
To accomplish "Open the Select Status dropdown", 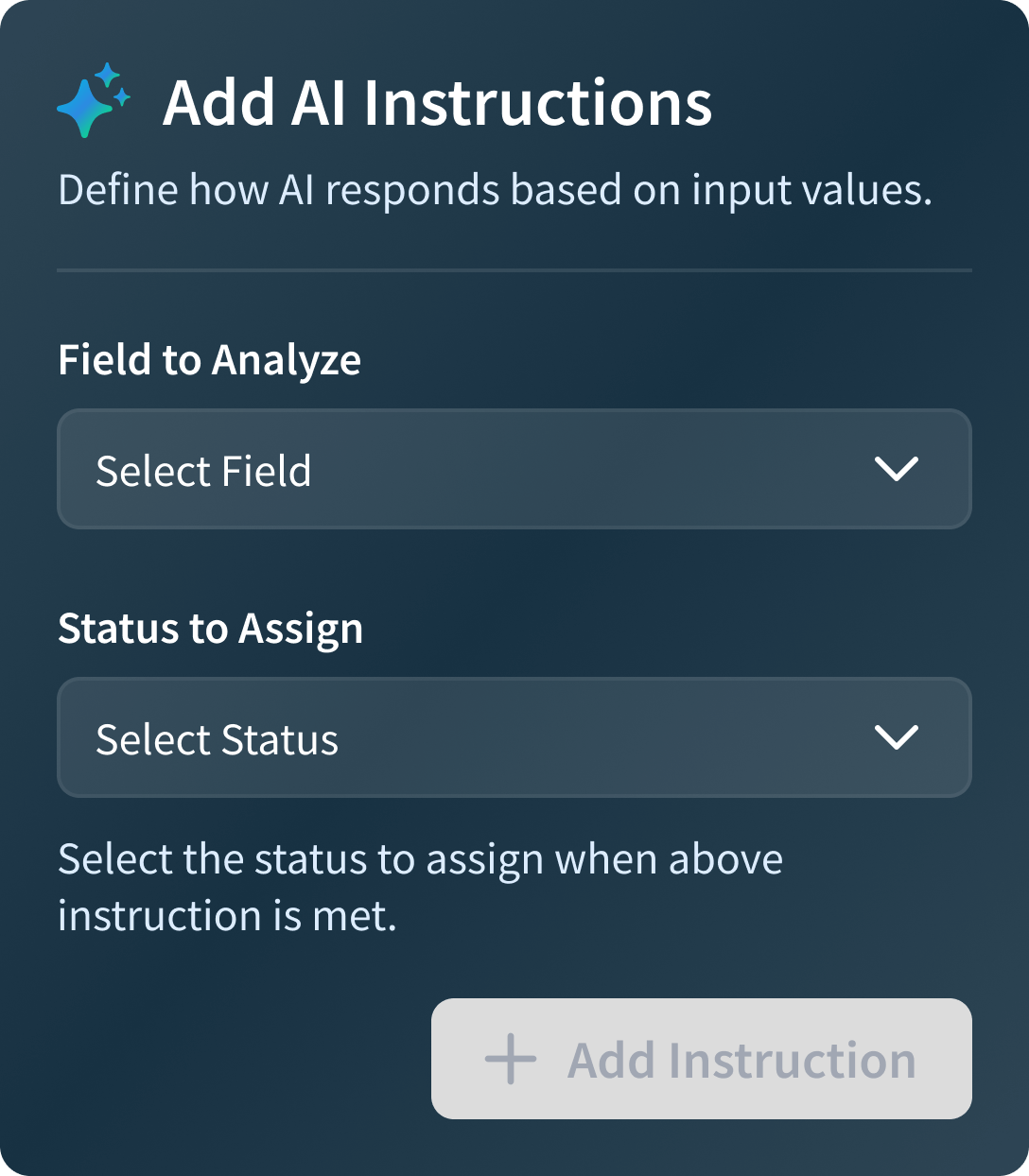I will pyautogui.click(x=514, y=737).
